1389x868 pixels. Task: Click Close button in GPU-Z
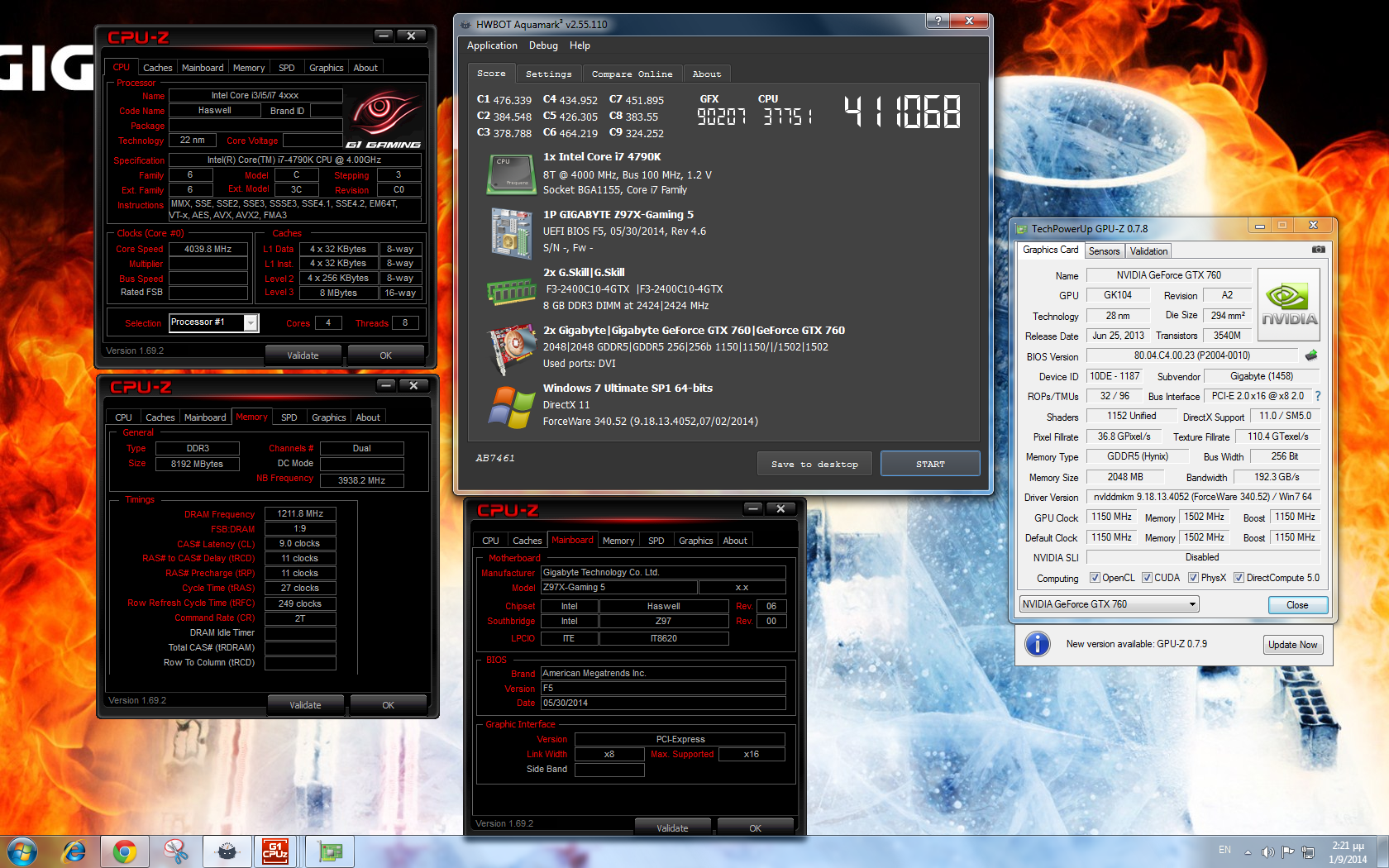pyautogui.click(x=1297, y=605)
